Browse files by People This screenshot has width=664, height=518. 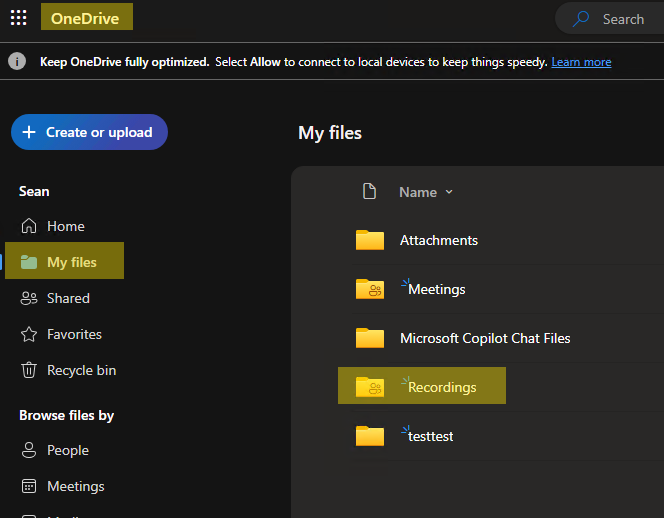pos(67,450)
